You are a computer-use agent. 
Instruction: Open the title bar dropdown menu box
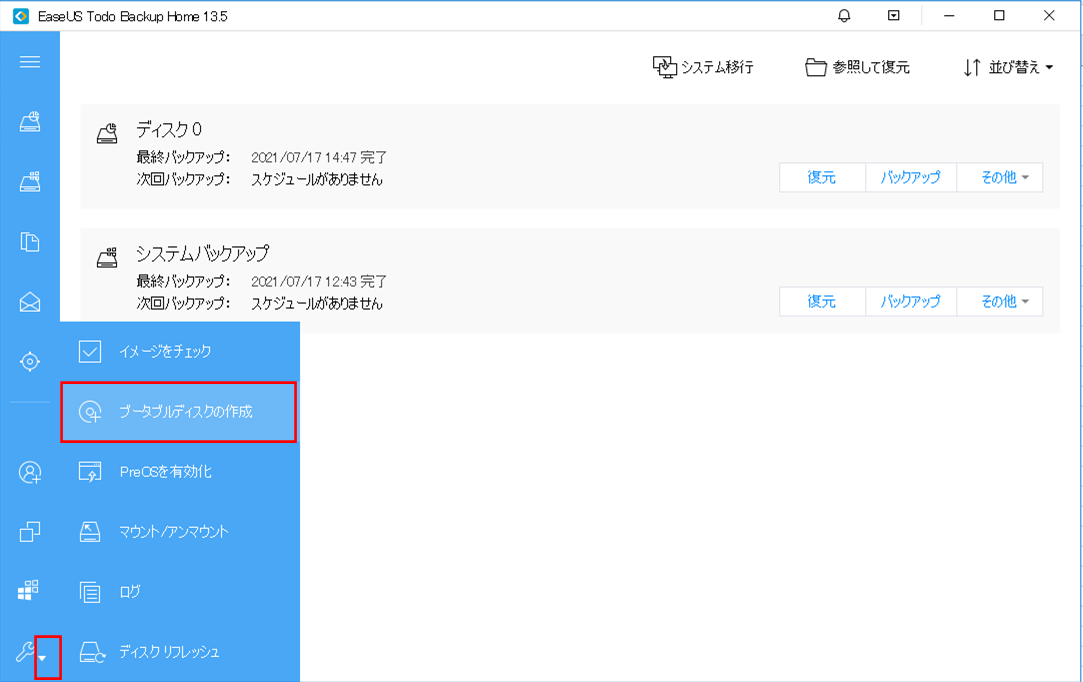click(x=894, y=16)
